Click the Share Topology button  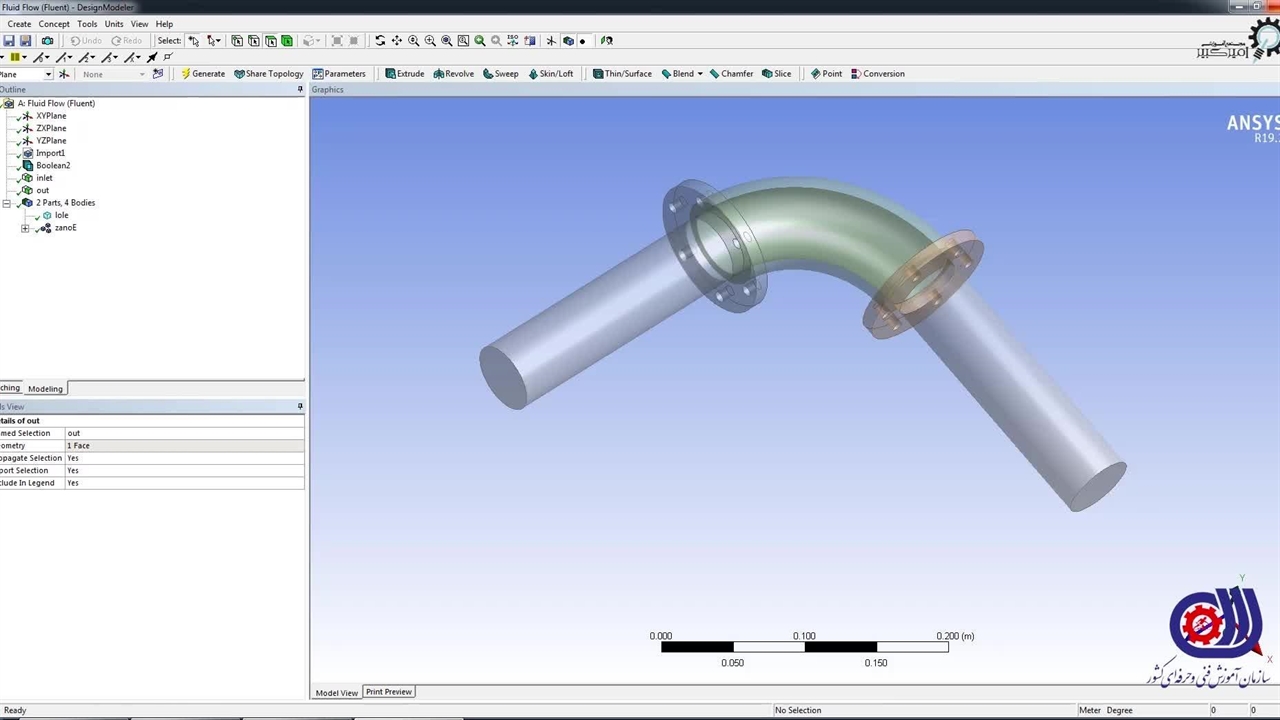coord(269,74)
